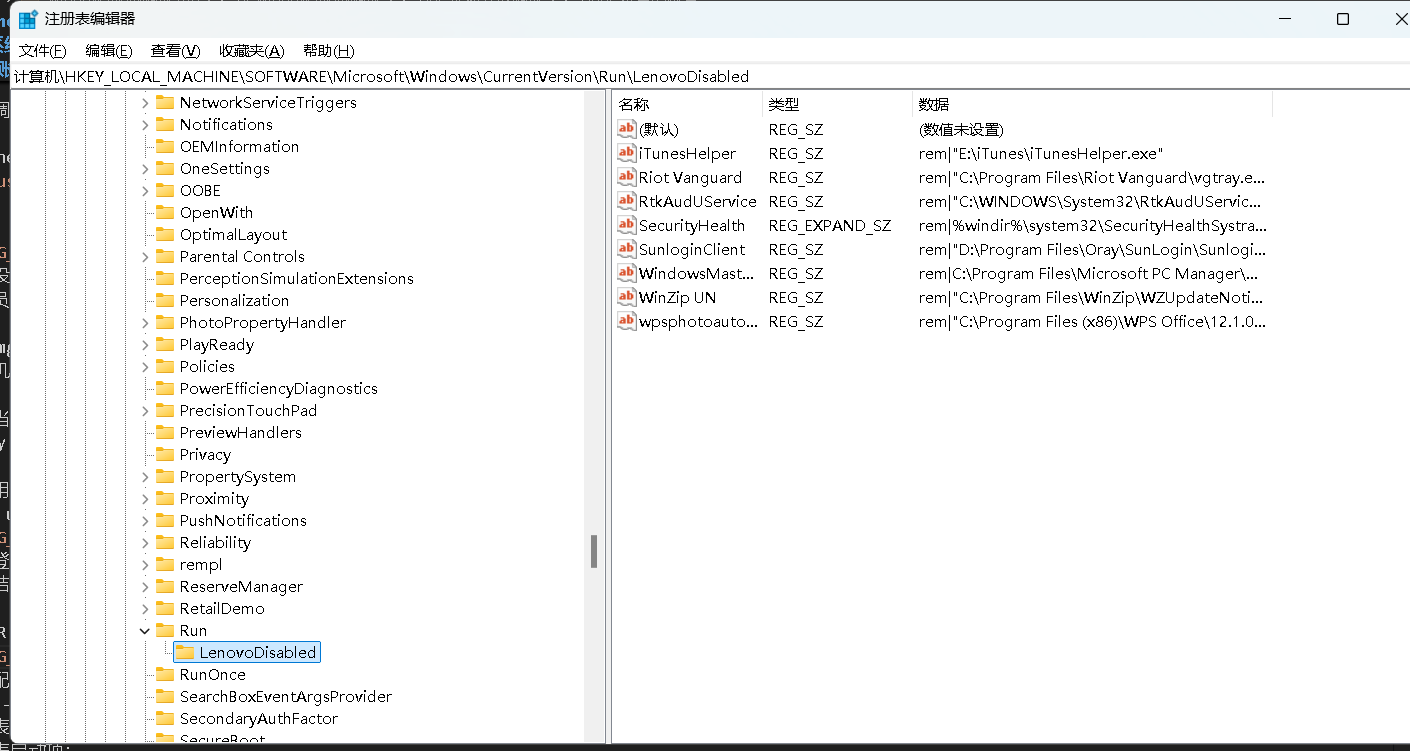The height and width of the screenshot is (751, 1410).
Task: Select the LenovoDisabled key name
Action: 258,652
